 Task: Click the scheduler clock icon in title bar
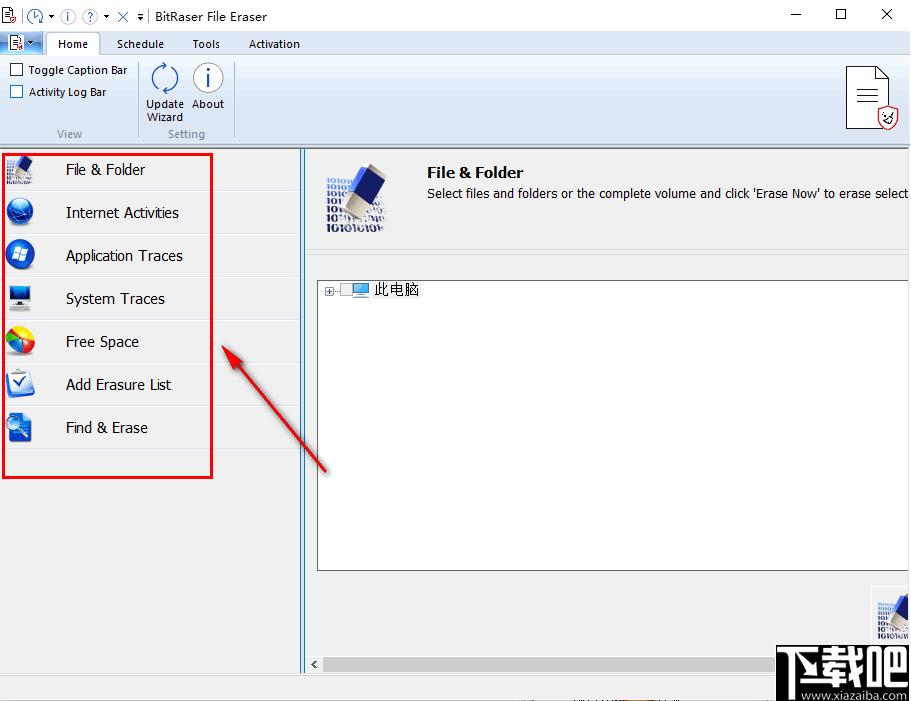coord(35,16)
